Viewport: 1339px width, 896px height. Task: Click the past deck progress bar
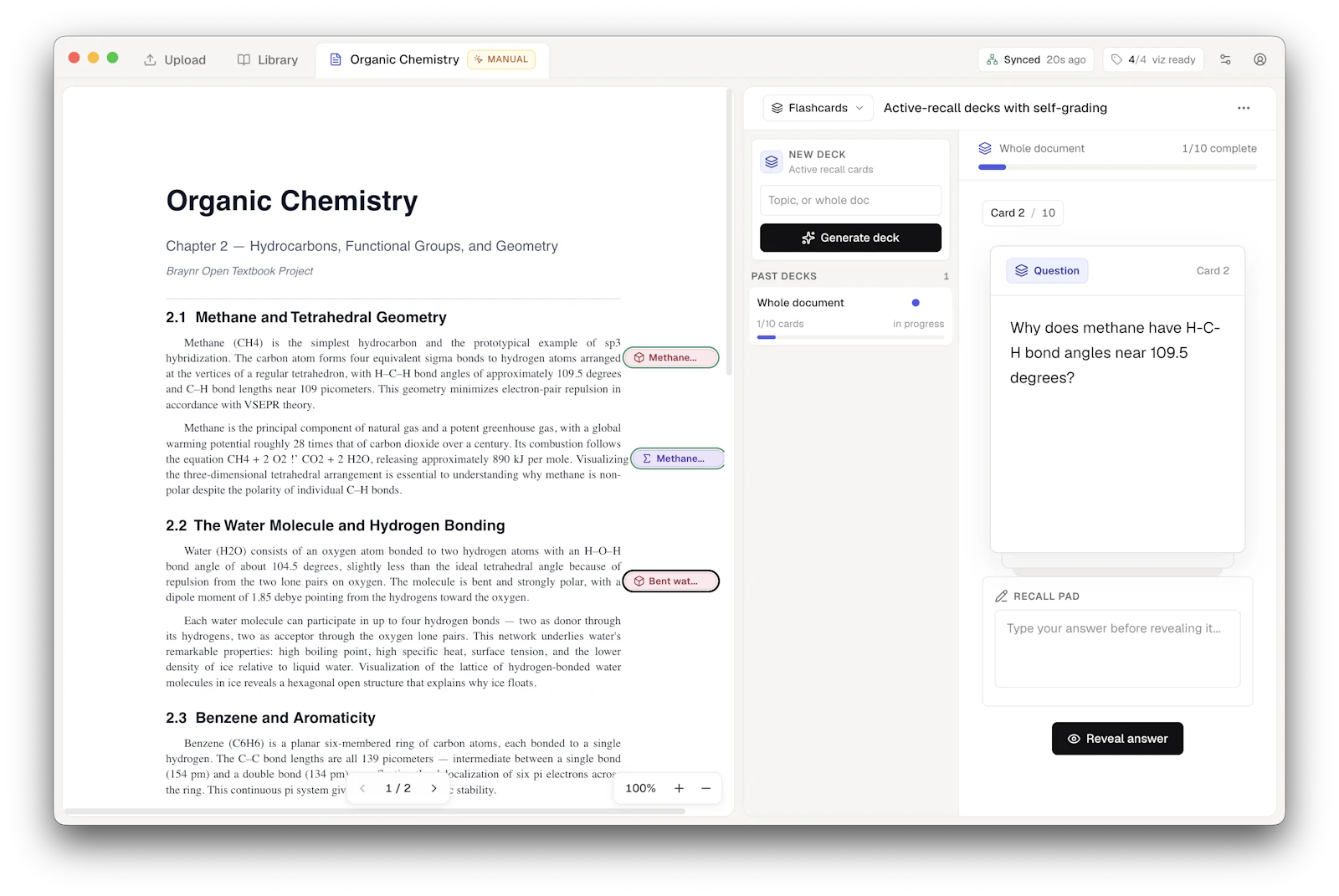[x=850, y=337]
